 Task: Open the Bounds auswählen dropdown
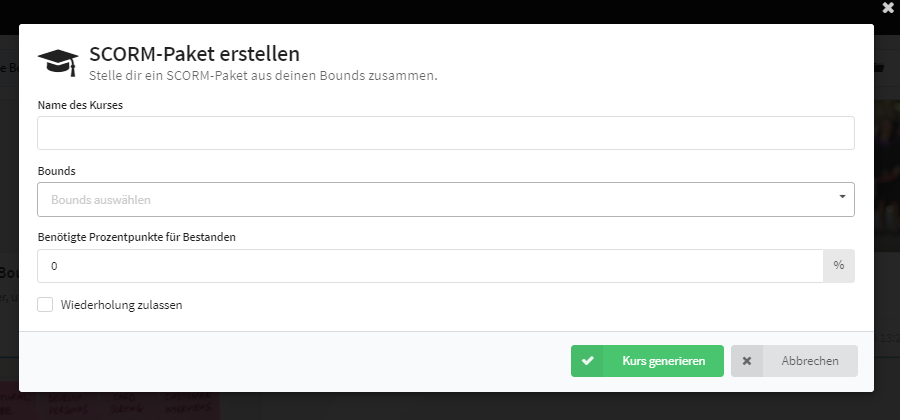point(446,200)
